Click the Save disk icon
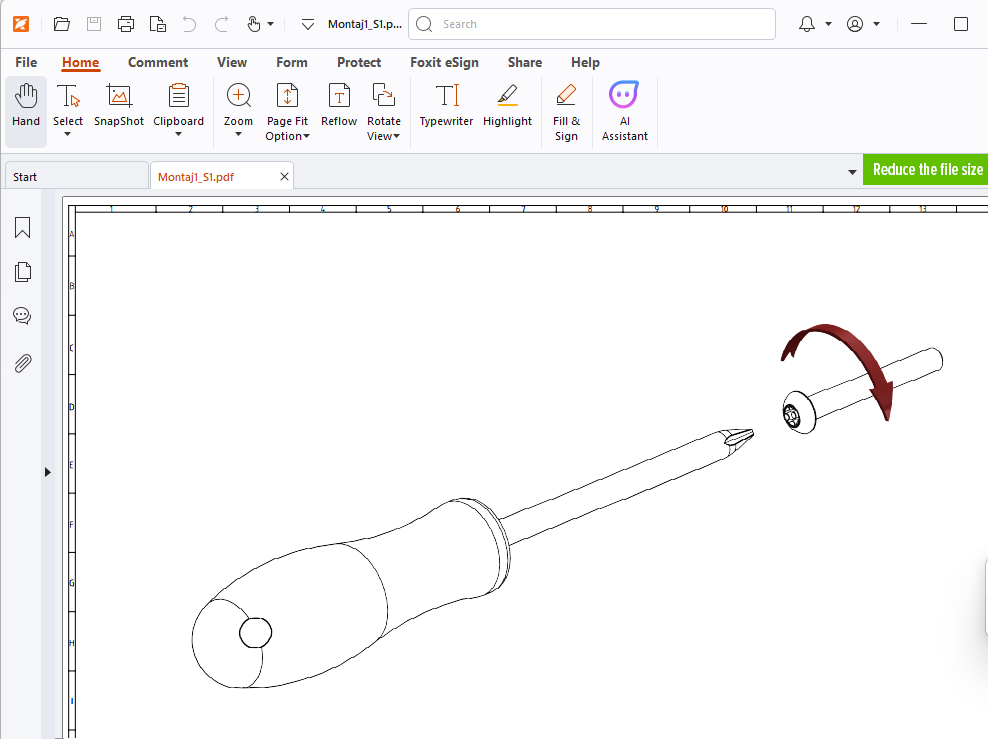 pos(94,24)
